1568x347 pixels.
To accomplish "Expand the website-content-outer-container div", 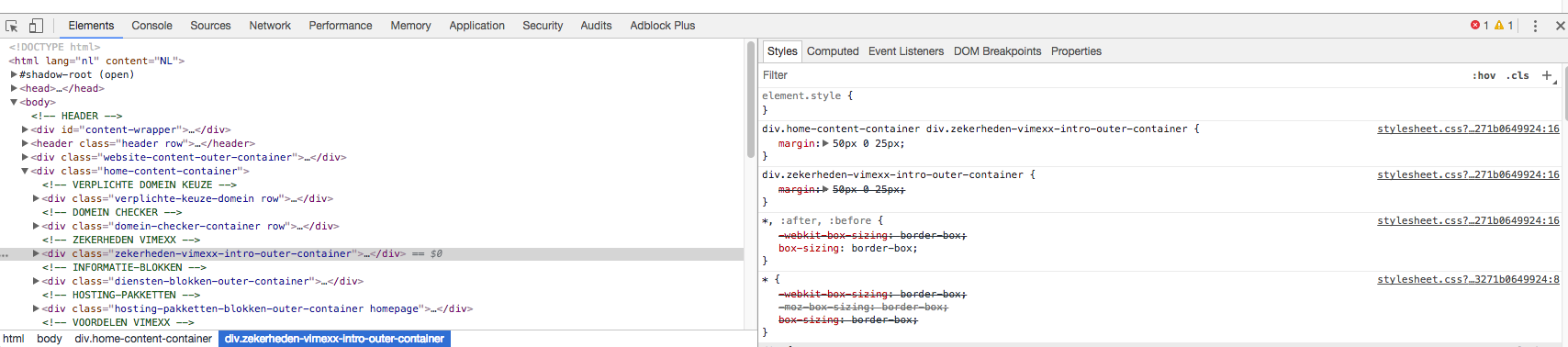I will click(x=25, y=158).
